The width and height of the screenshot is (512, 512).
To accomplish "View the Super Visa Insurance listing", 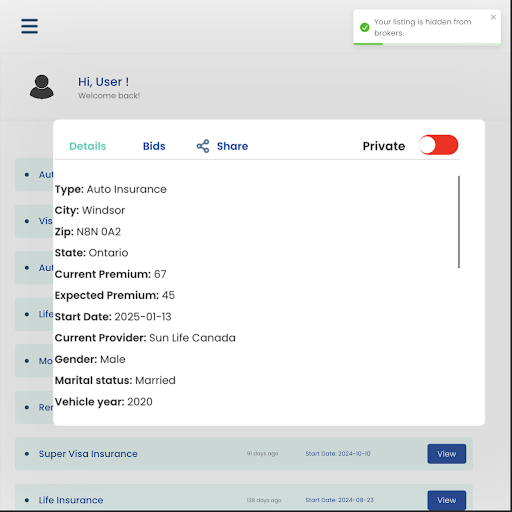I will [447, 454].
